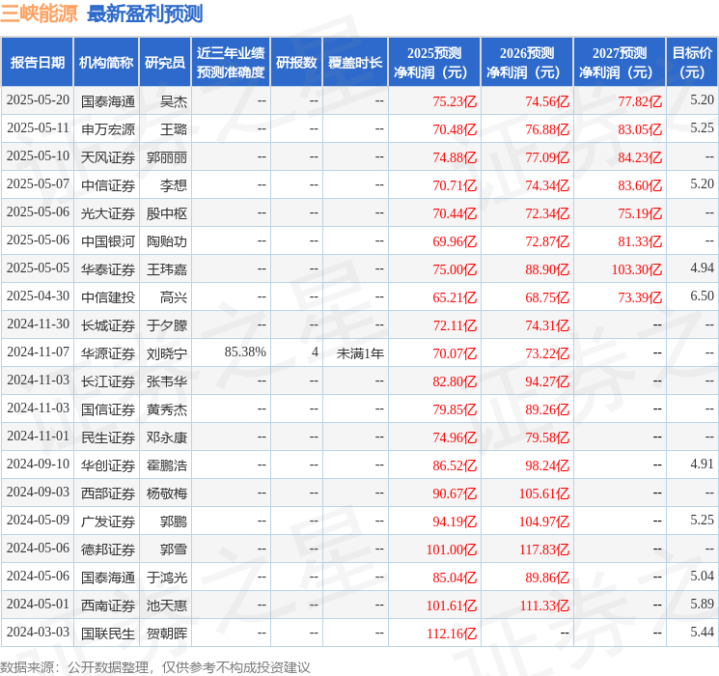Click the 105.61亿 forecast value
Image resolution: width=719 pixels, height=676 pixels.
tap(544, 493)
